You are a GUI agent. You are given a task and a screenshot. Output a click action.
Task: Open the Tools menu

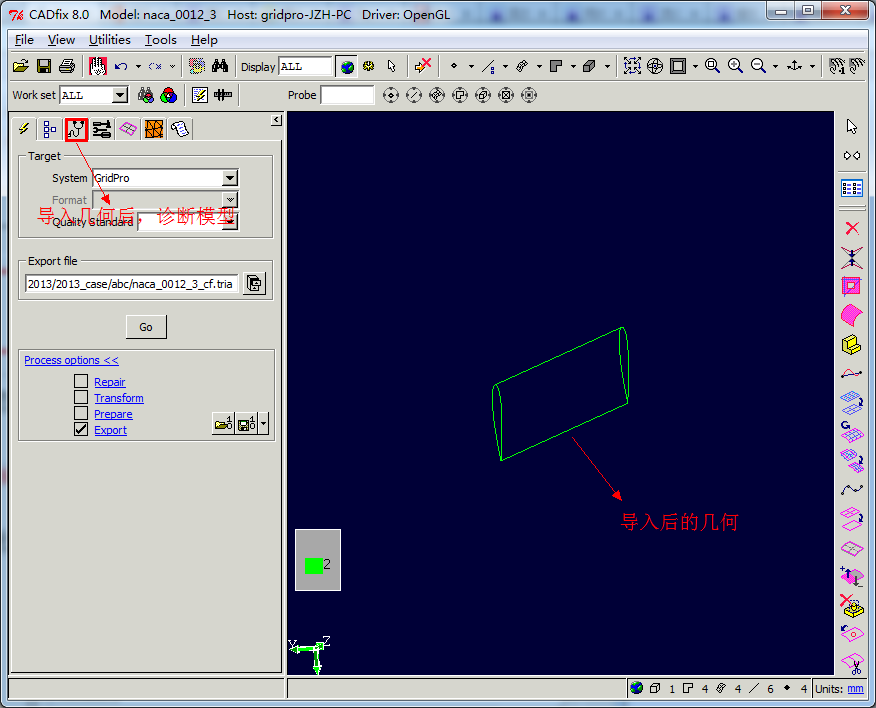tap(160, 40)
